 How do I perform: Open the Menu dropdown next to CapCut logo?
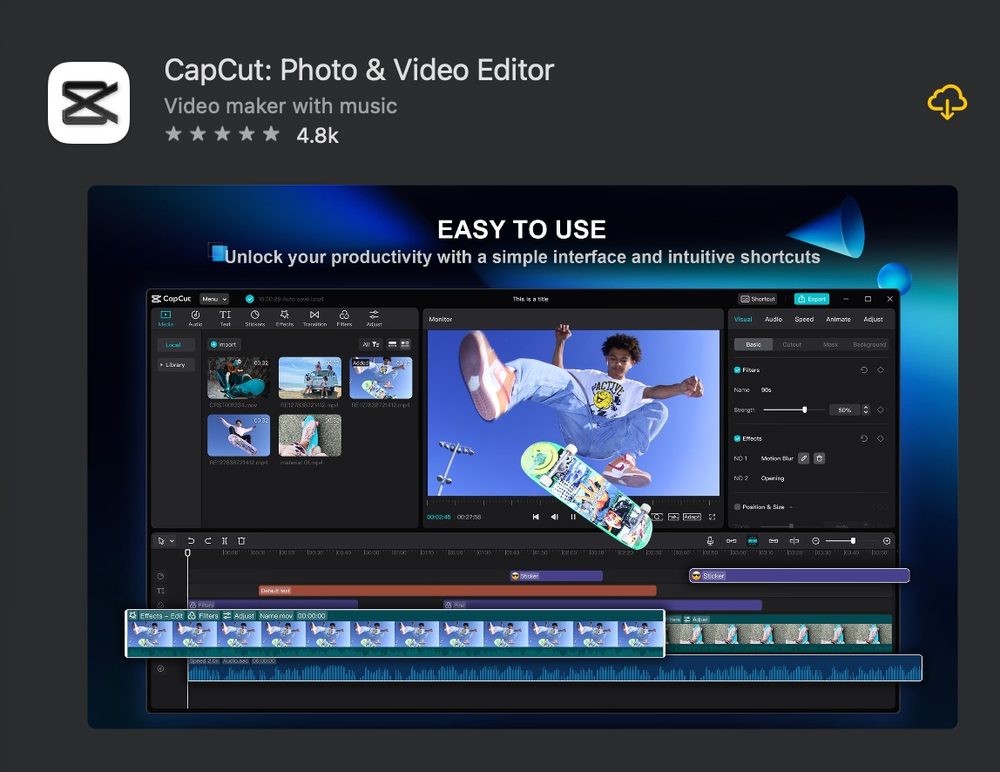214,299
